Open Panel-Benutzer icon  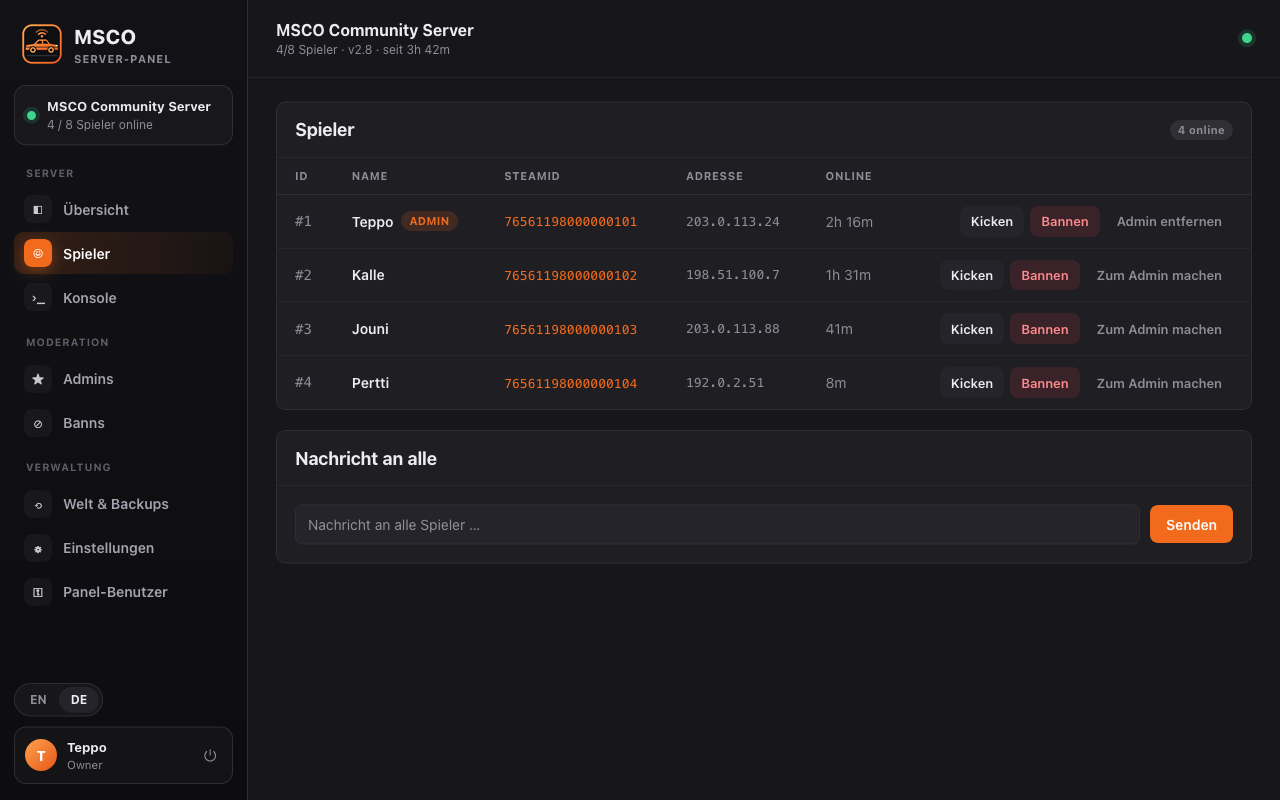38,592
